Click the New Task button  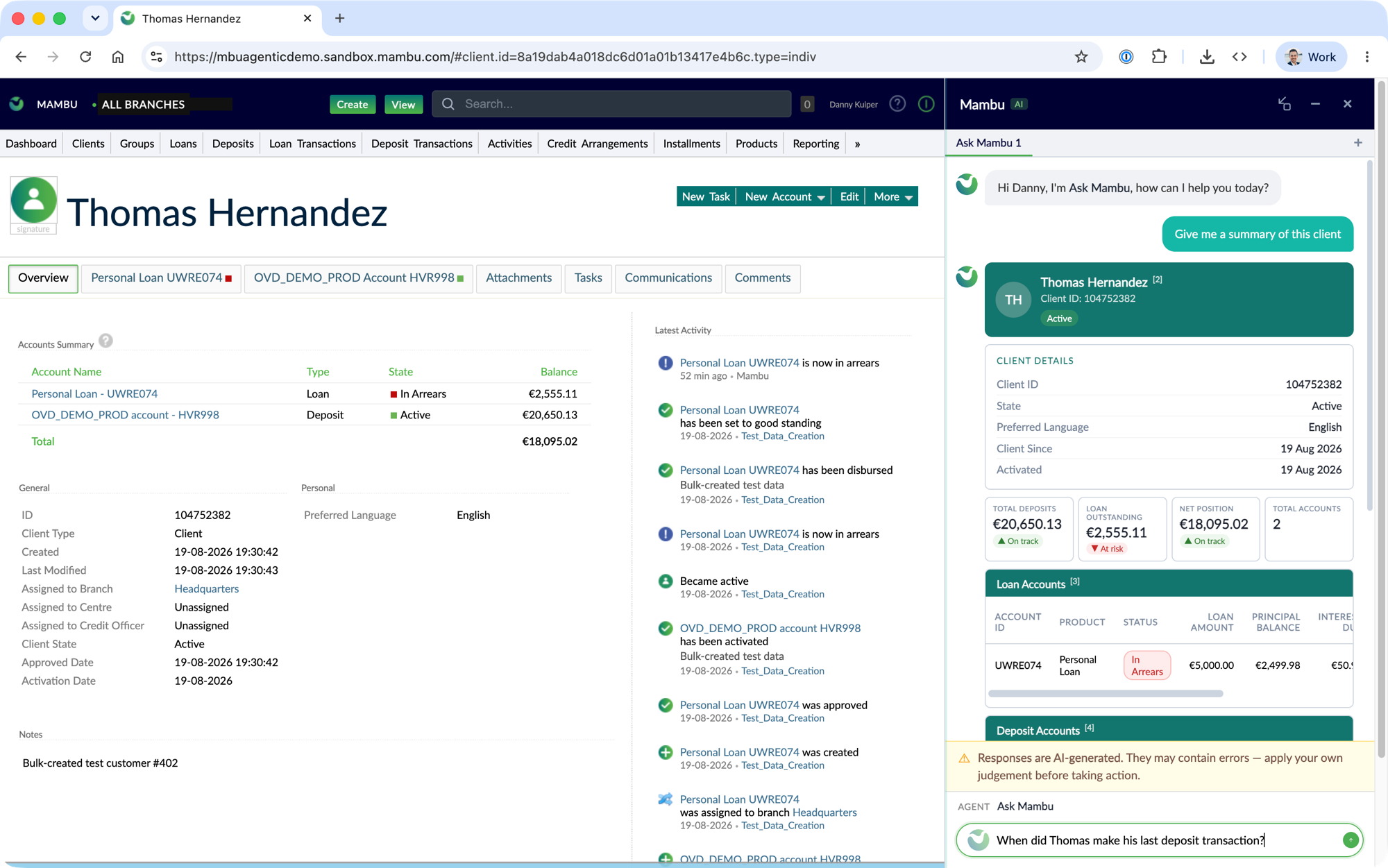point(706,196)
